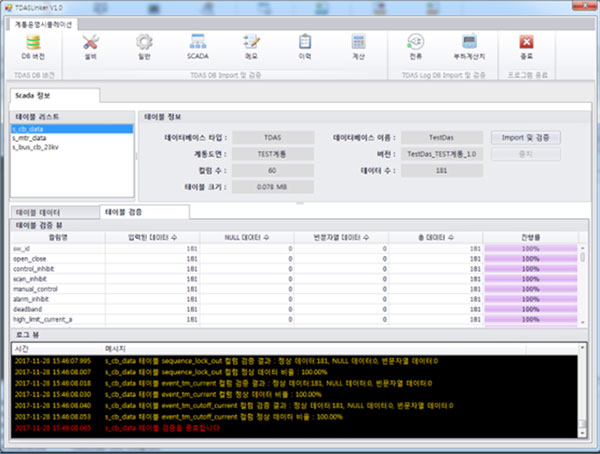Select s_bus_cb_23kv in the table list
600x454 pixels.
pyautogui.click(x=39, y=147)
